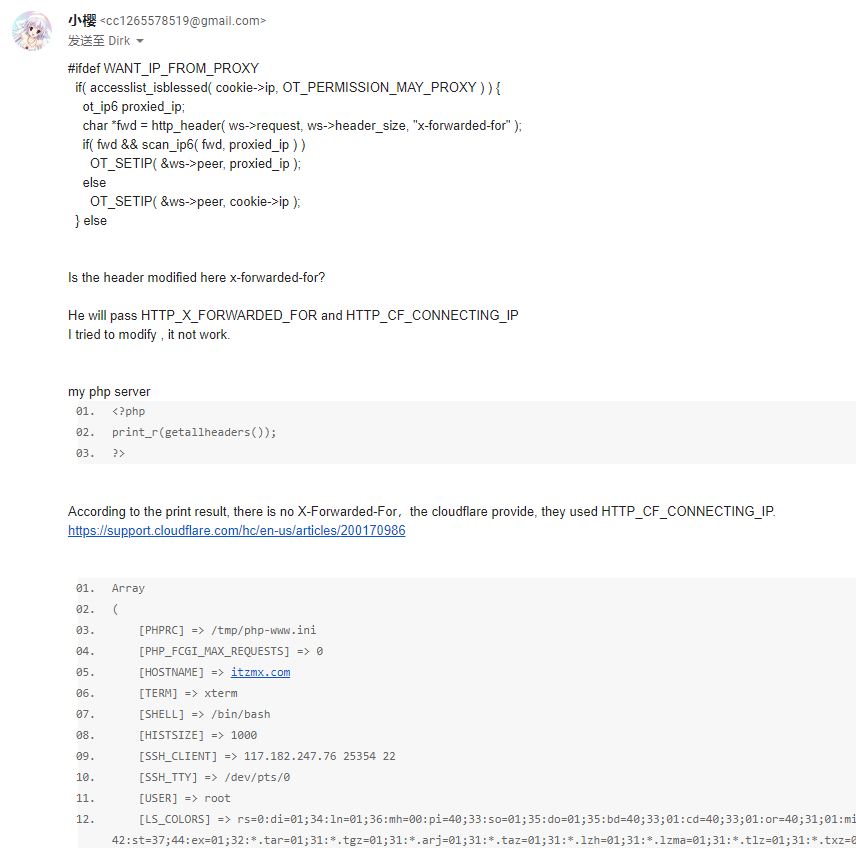Click the [SSH_CLIENT] output line
This screenshot has height=848, width=856.
pyautogui.click(x=267, y=756)
